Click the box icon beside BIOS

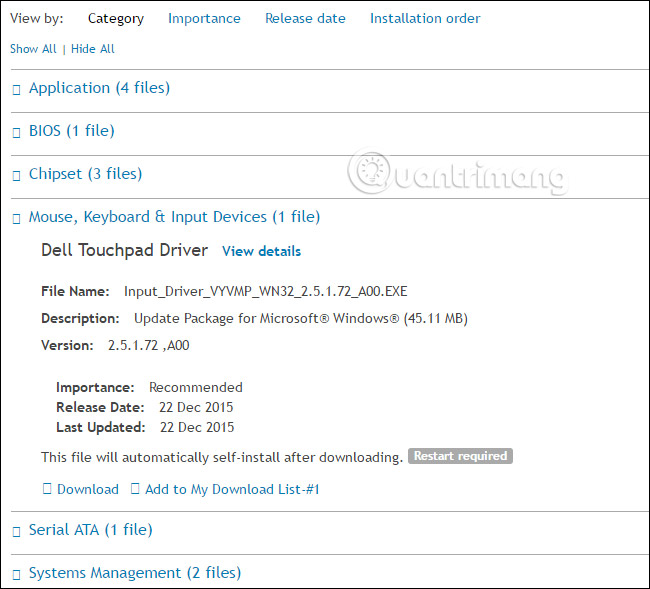[17, 133]
